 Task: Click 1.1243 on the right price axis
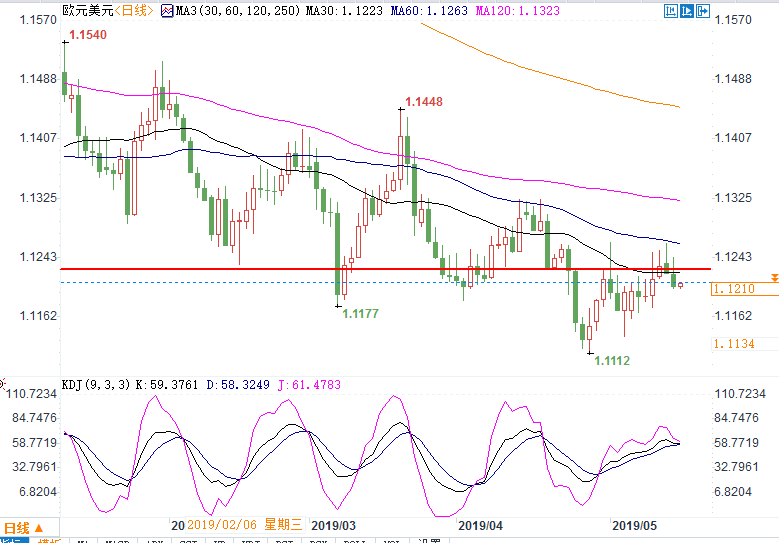pos(733,257)
